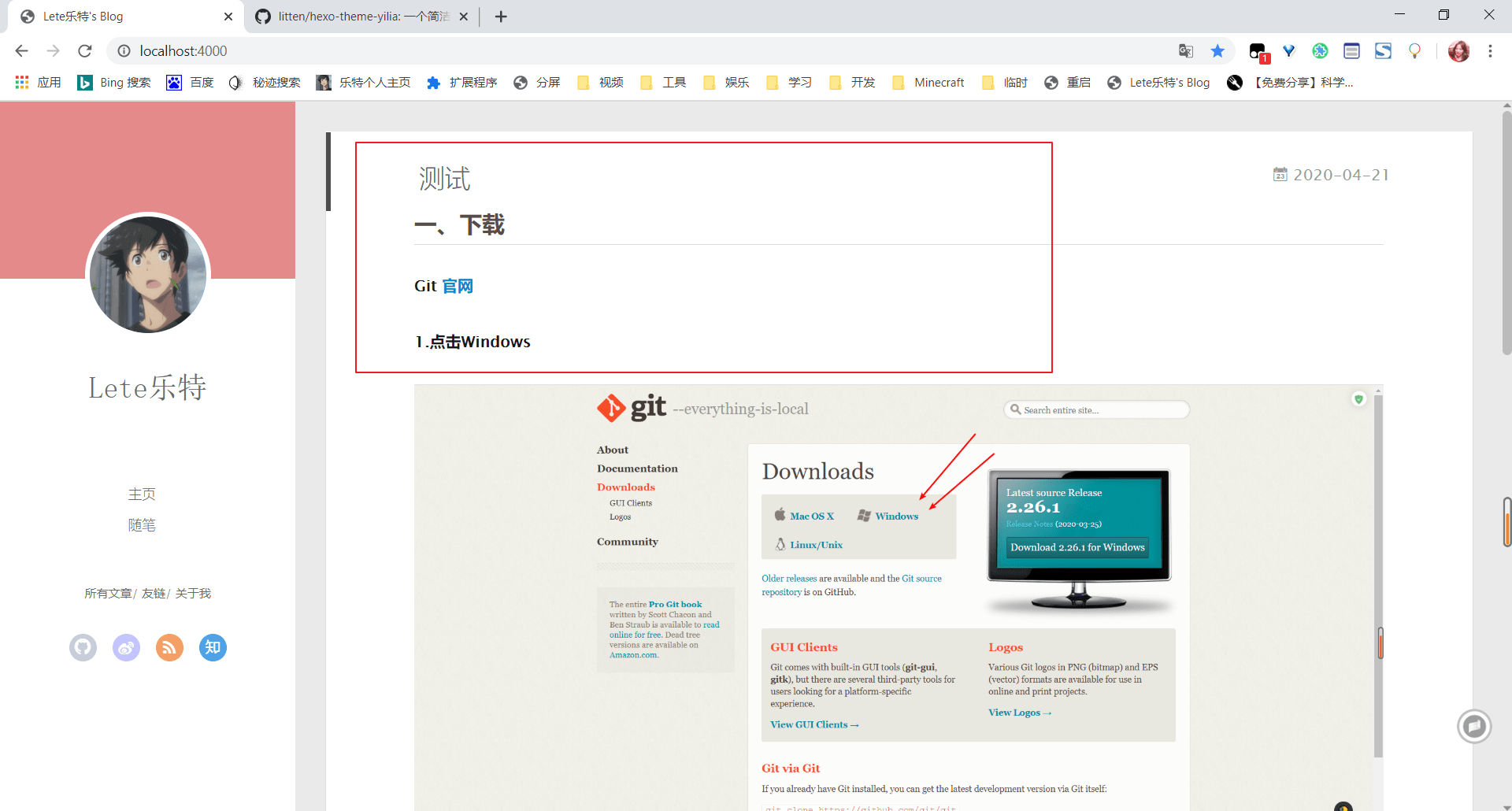Click the translate page icon
Image resolution: width=1512 pixels, height=811 pixels.
[x=1186, y=51]
